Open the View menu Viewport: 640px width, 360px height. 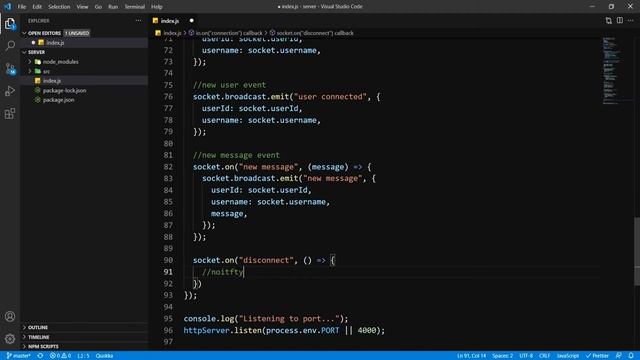(82, 7)
